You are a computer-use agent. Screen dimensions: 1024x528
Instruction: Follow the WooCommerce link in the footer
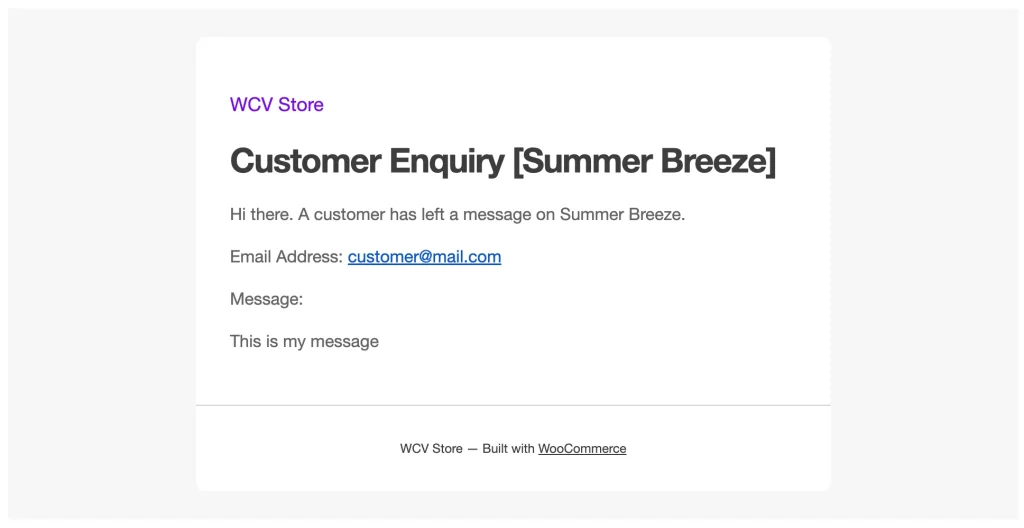pyautogui.click(x=582, y=449)
